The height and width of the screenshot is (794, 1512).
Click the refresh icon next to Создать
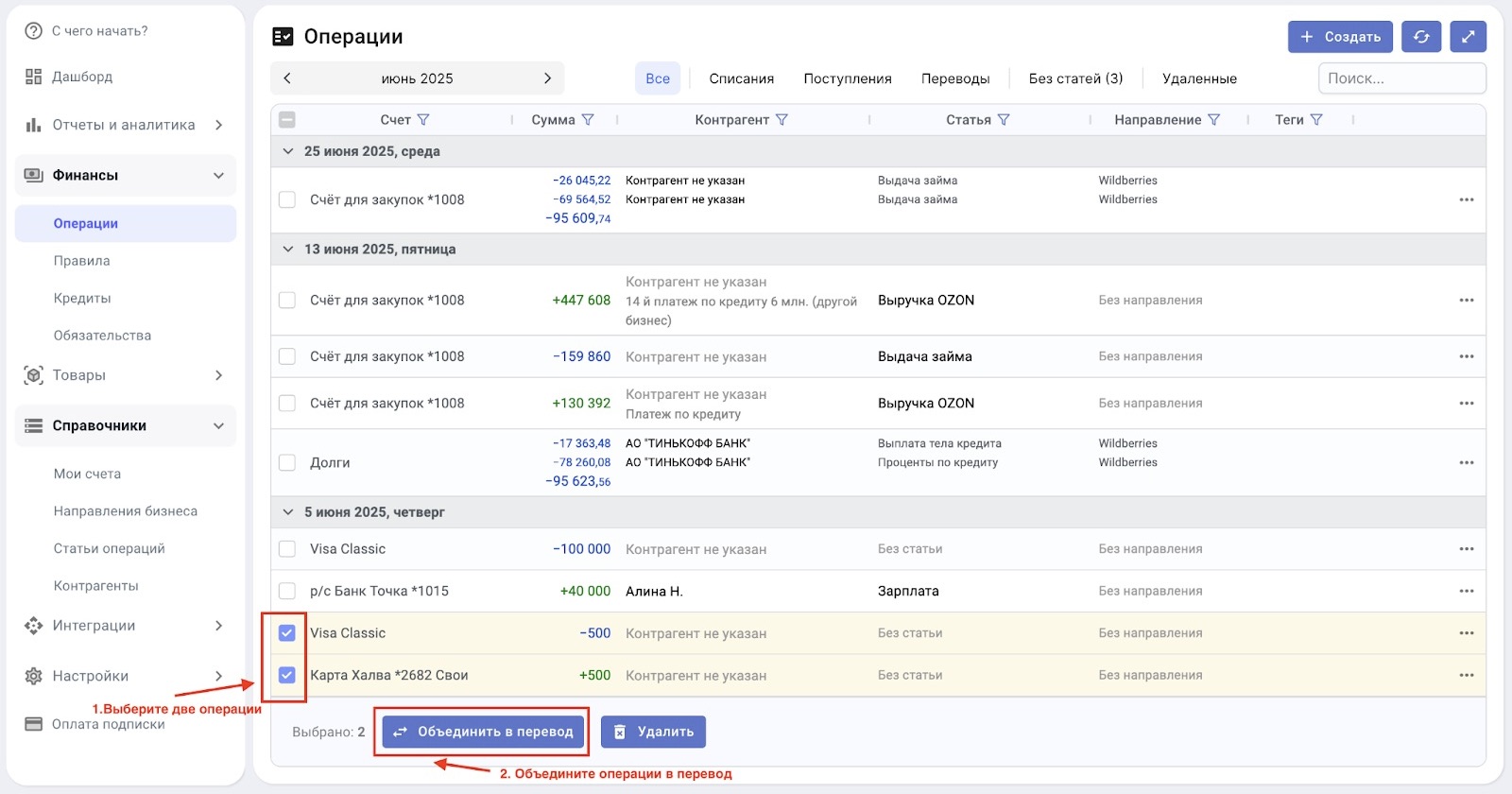pyautogui.click(x=1420, y=37)
